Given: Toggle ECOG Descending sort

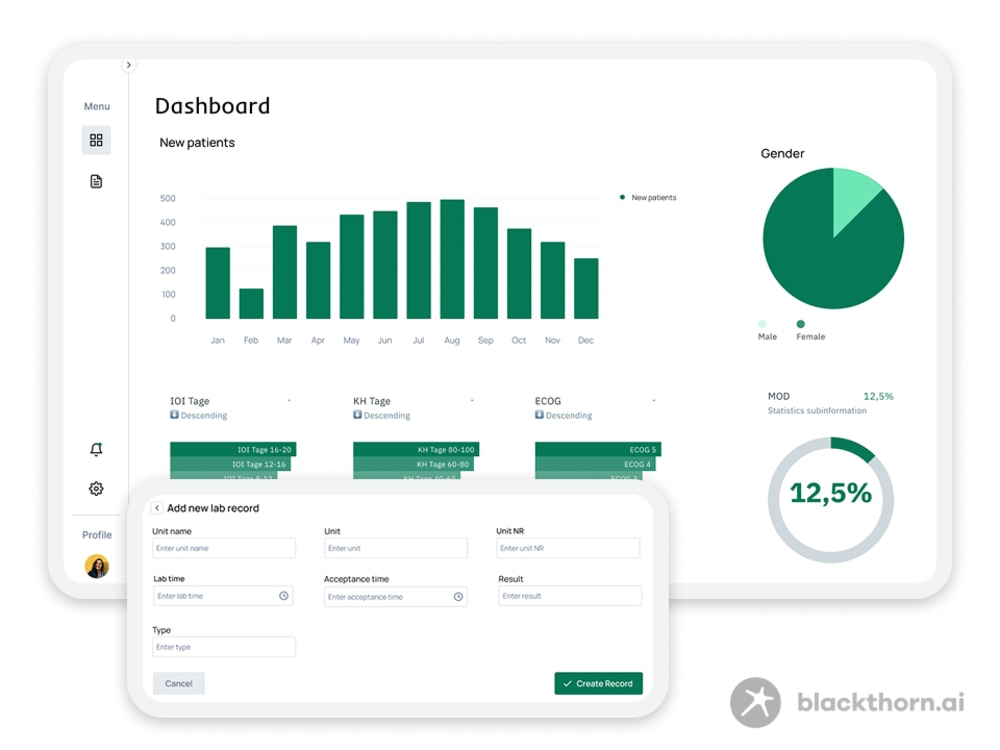Looking at the screenshot, I should [563, 415].
